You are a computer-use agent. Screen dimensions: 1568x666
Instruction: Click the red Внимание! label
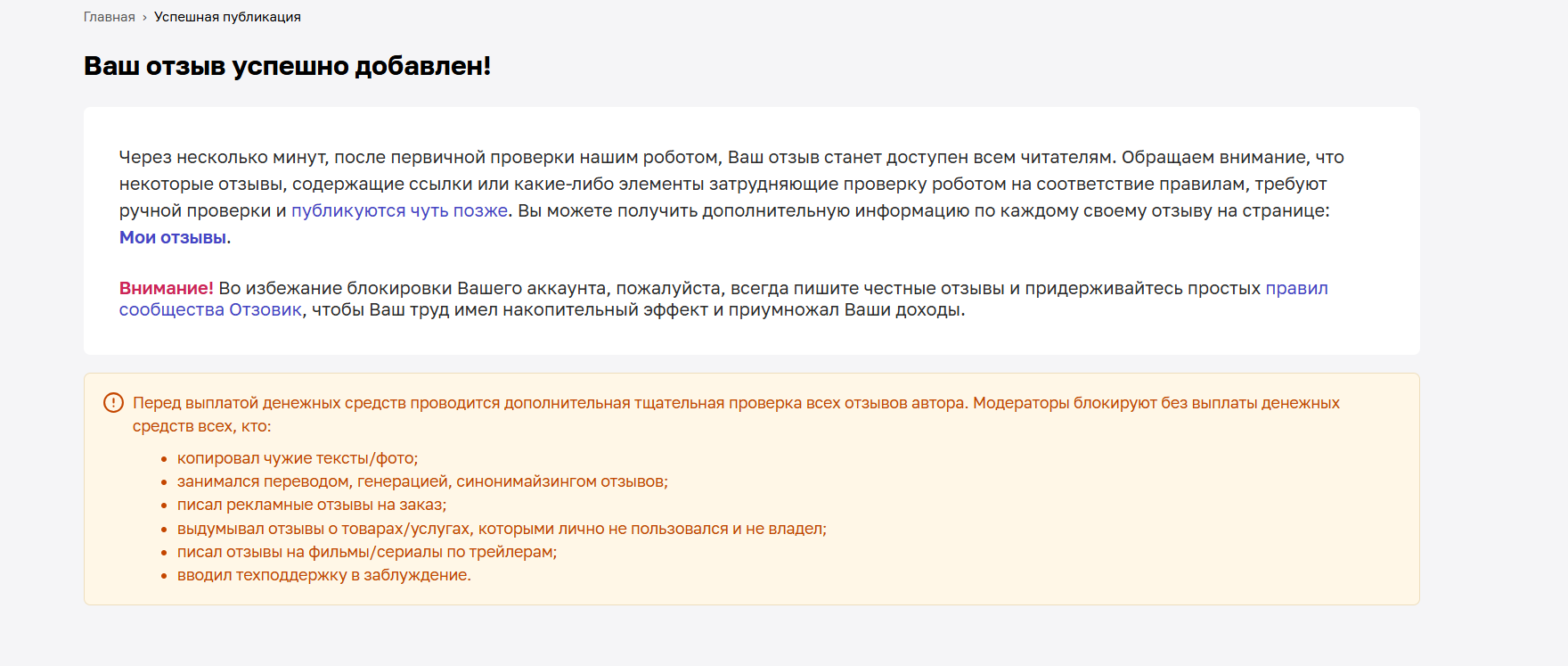pyautogui.click(x=166, y=288)
